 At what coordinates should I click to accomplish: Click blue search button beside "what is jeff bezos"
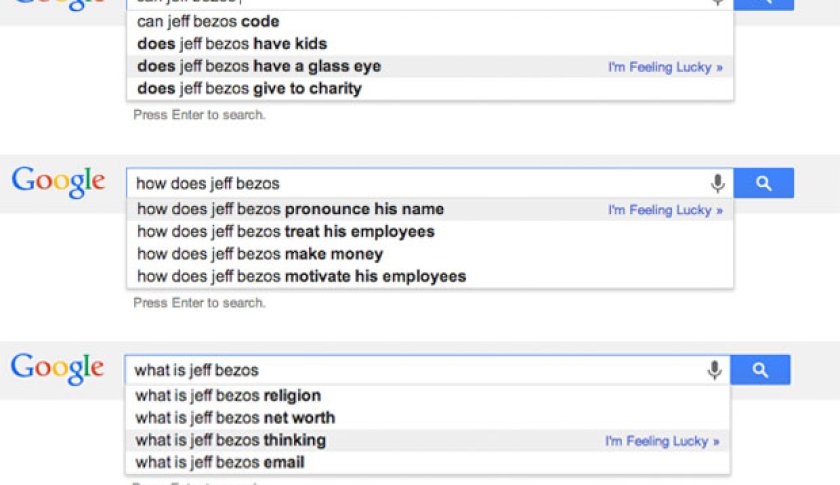[x=760, y=370]
